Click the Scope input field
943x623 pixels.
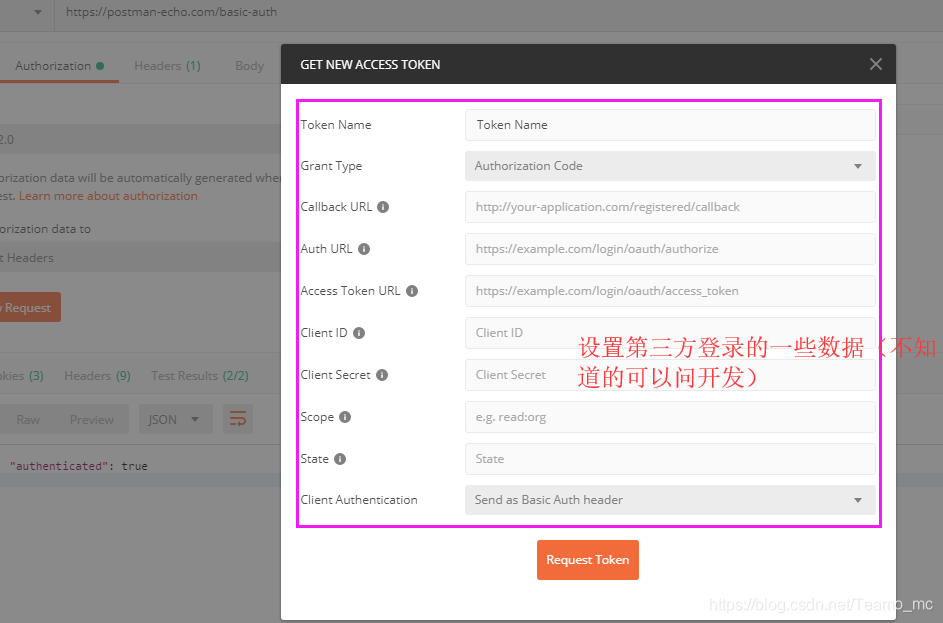coord(670,417)
